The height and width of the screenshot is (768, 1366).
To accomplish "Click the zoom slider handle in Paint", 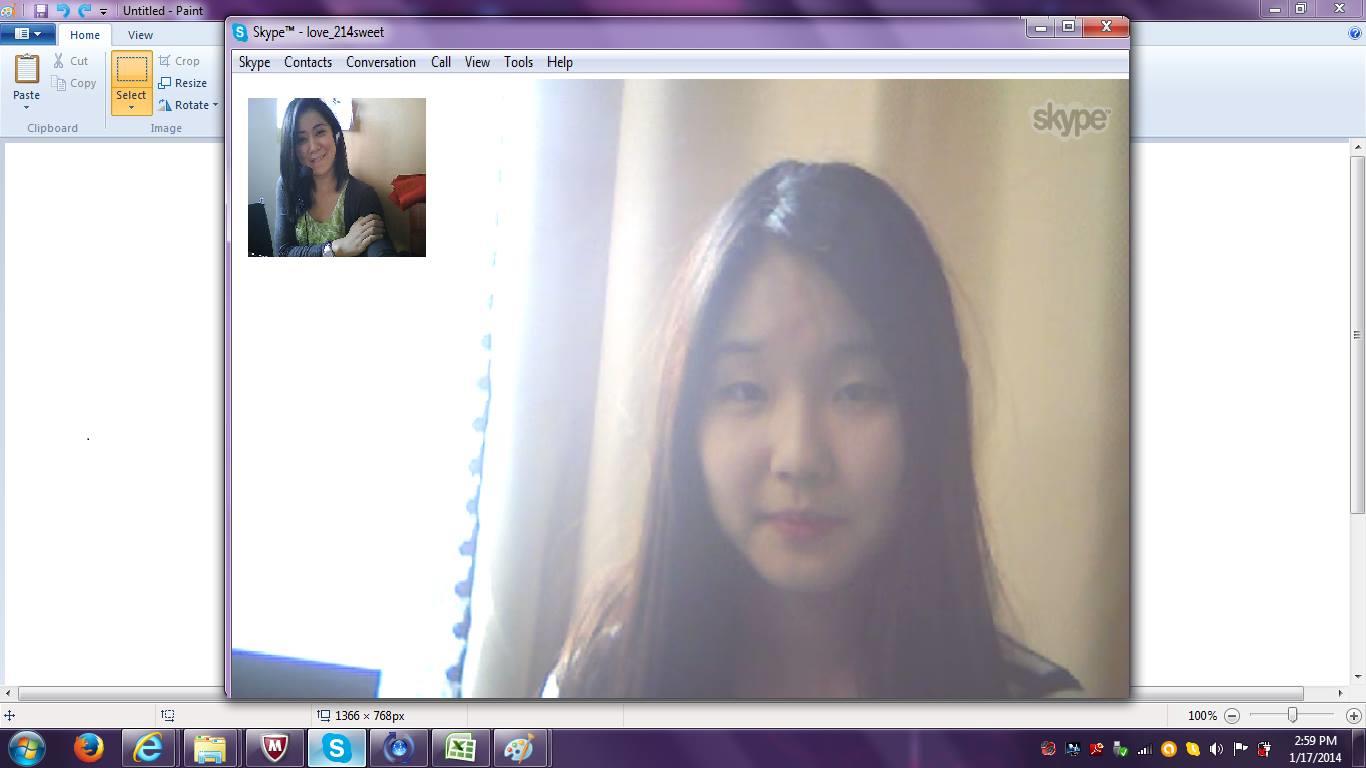I will [x=1292, y=715].
